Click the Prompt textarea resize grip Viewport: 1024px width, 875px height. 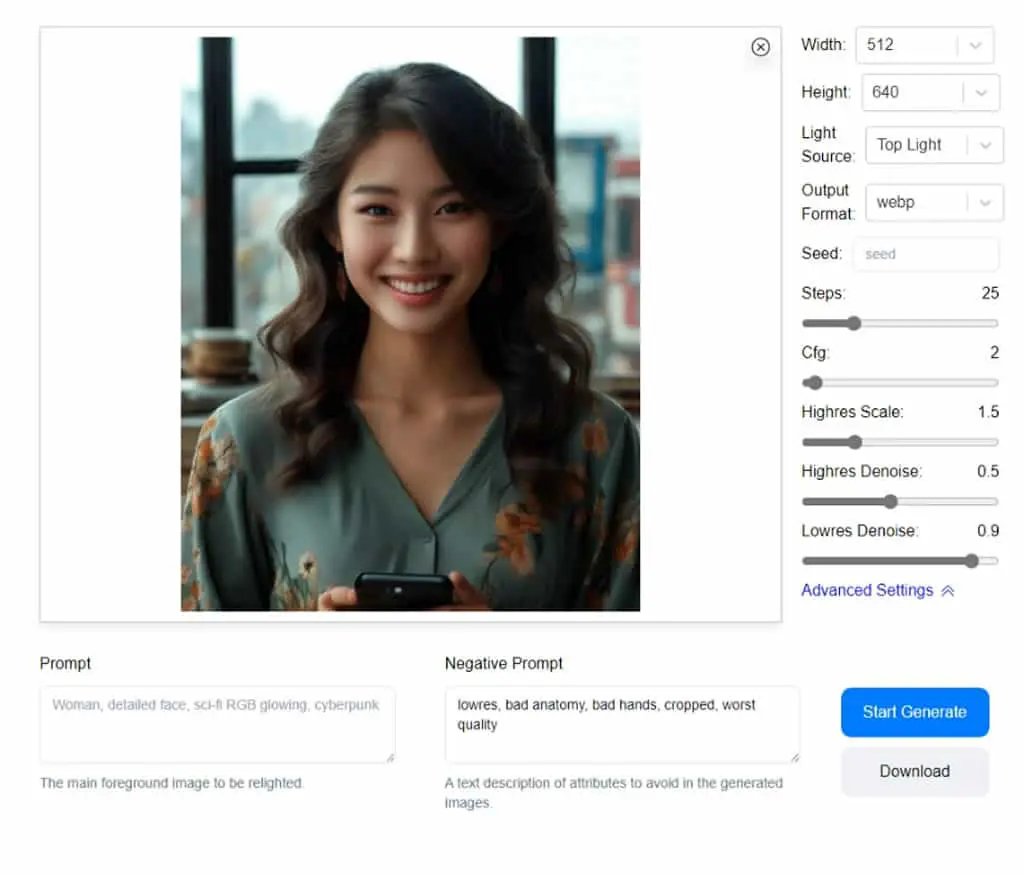[391, 758]
